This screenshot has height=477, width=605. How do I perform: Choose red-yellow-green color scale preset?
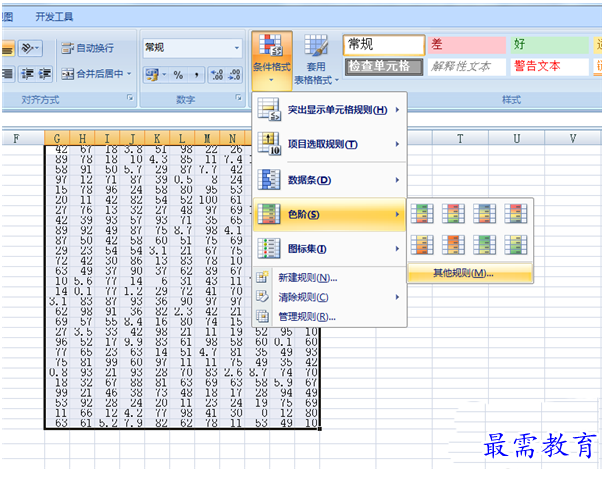[453, 214]
